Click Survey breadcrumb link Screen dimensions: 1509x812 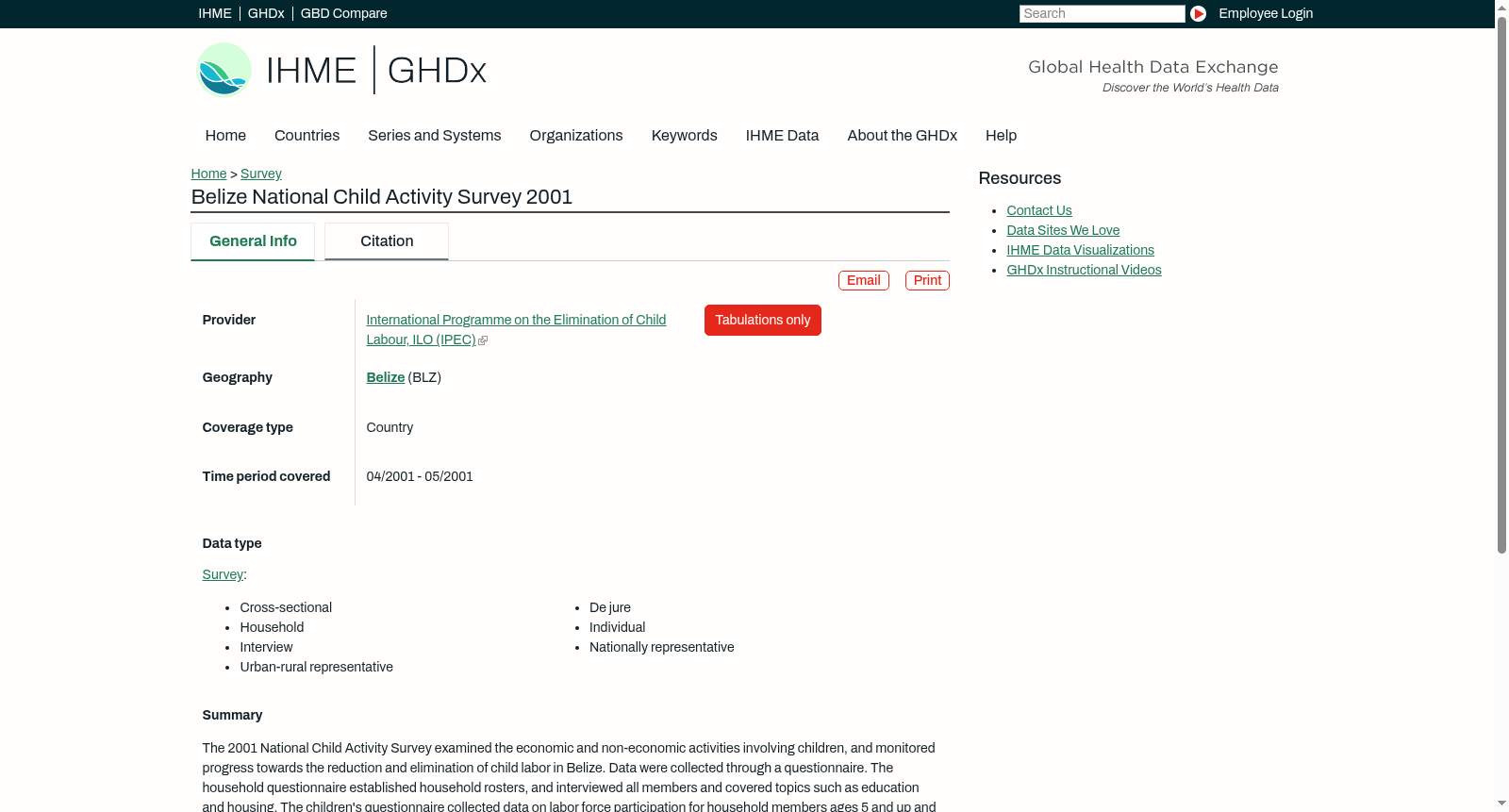pos(261,174)
